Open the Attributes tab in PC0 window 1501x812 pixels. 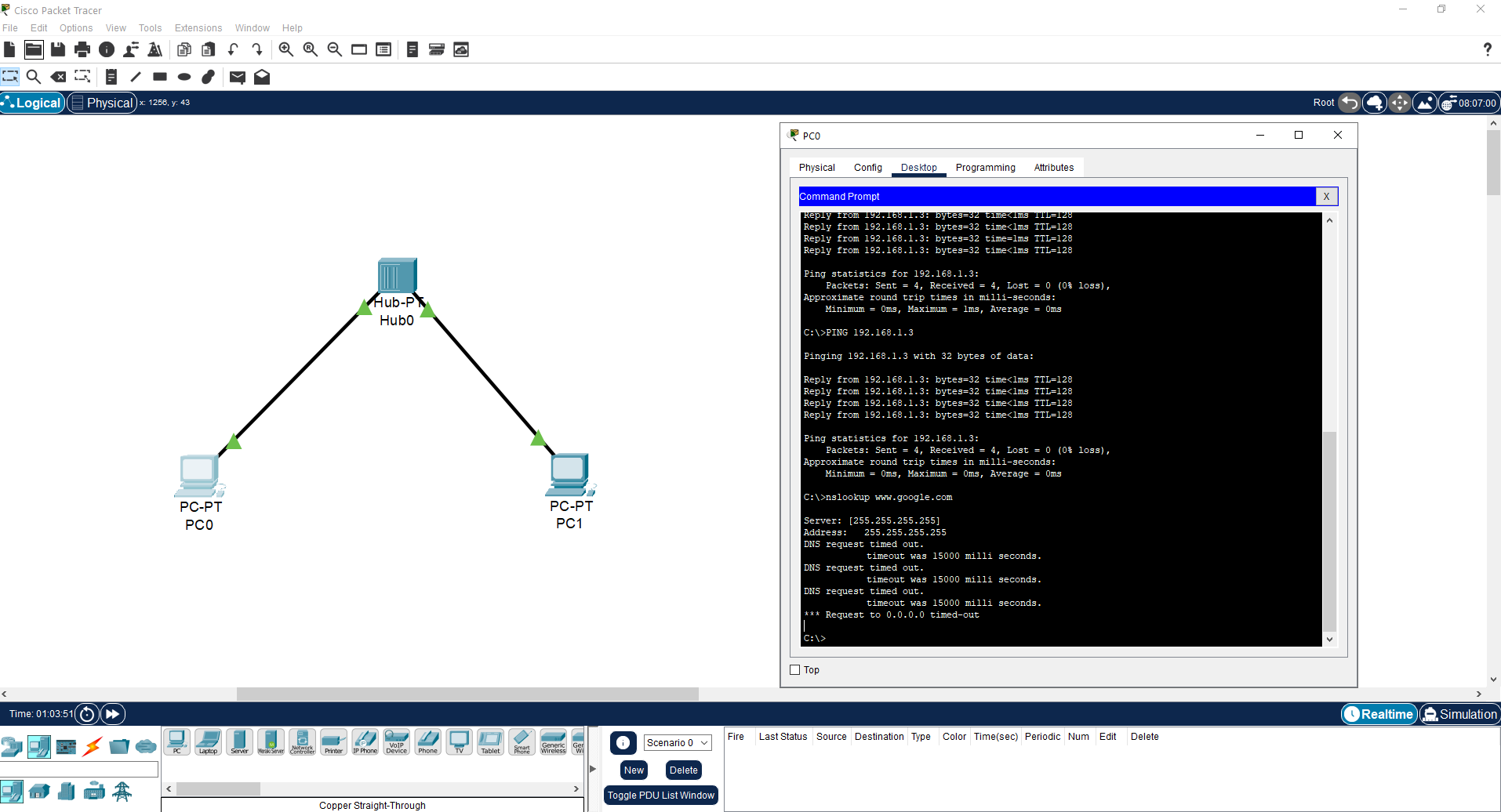tap(1054, 168)
